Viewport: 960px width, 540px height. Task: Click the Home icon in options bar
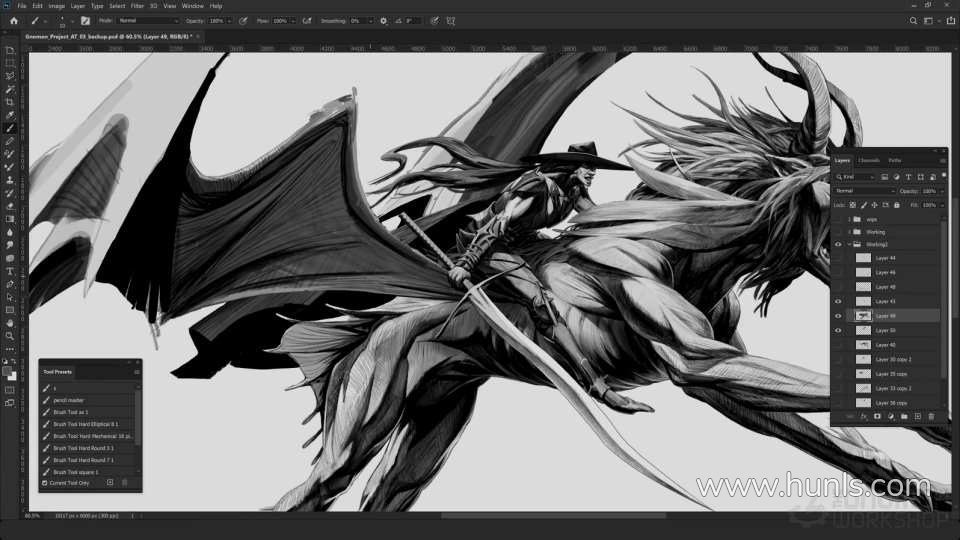(14, 20)
